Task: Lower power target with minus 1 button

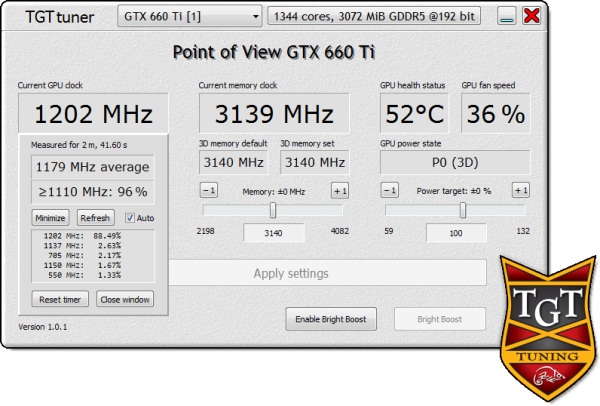Action: (x=390, y=190)
